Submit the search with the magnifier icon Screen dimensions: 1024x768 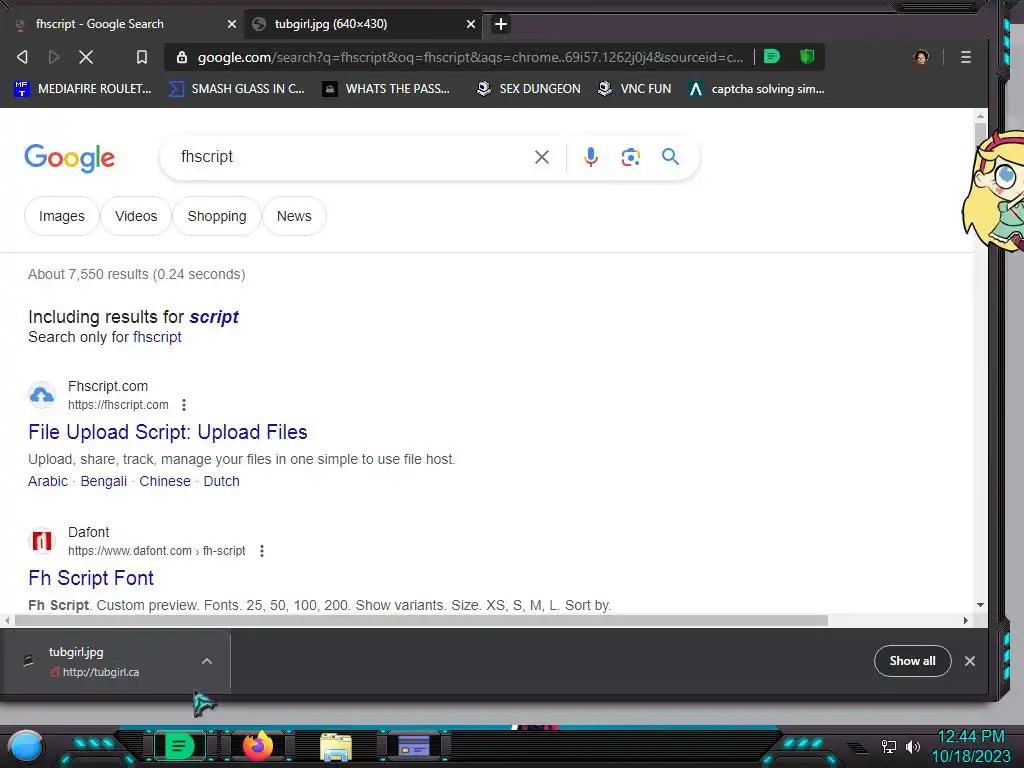pos(670,157)
